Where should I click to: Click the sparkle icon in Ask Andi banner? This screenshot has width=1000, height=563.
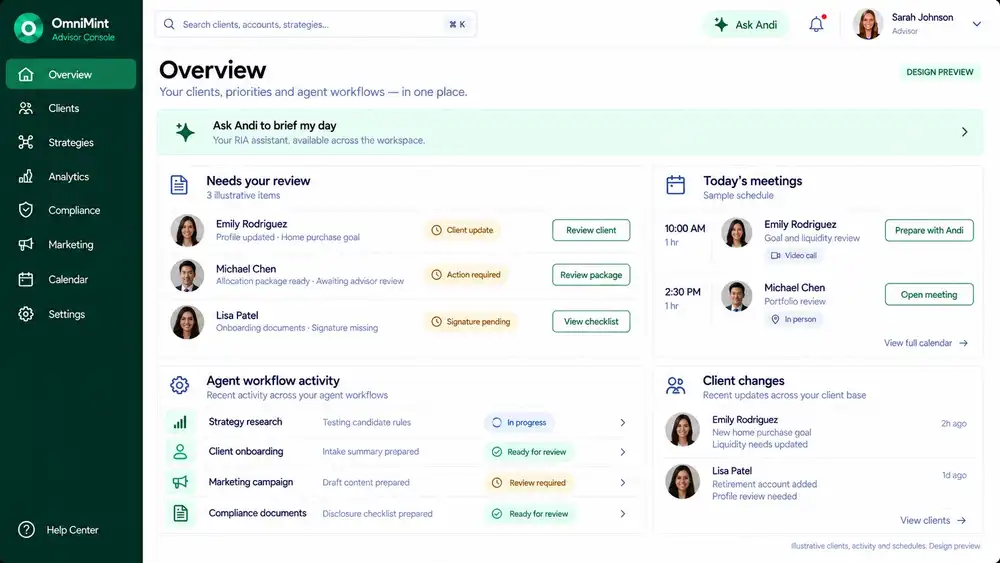[185, 132]
